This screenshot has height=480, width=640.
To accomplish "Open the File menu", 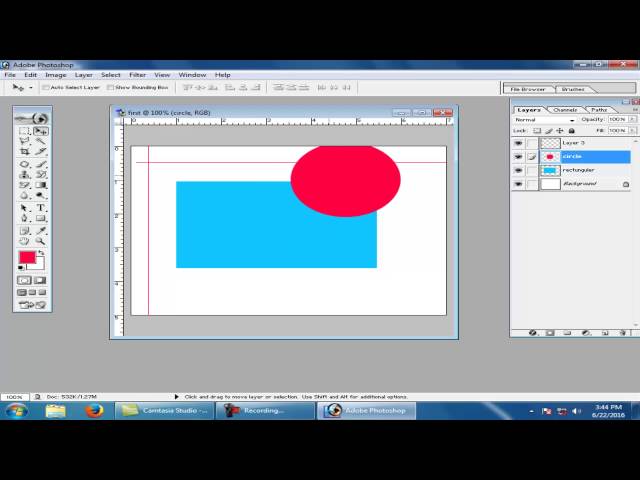I will coord(10,75).
